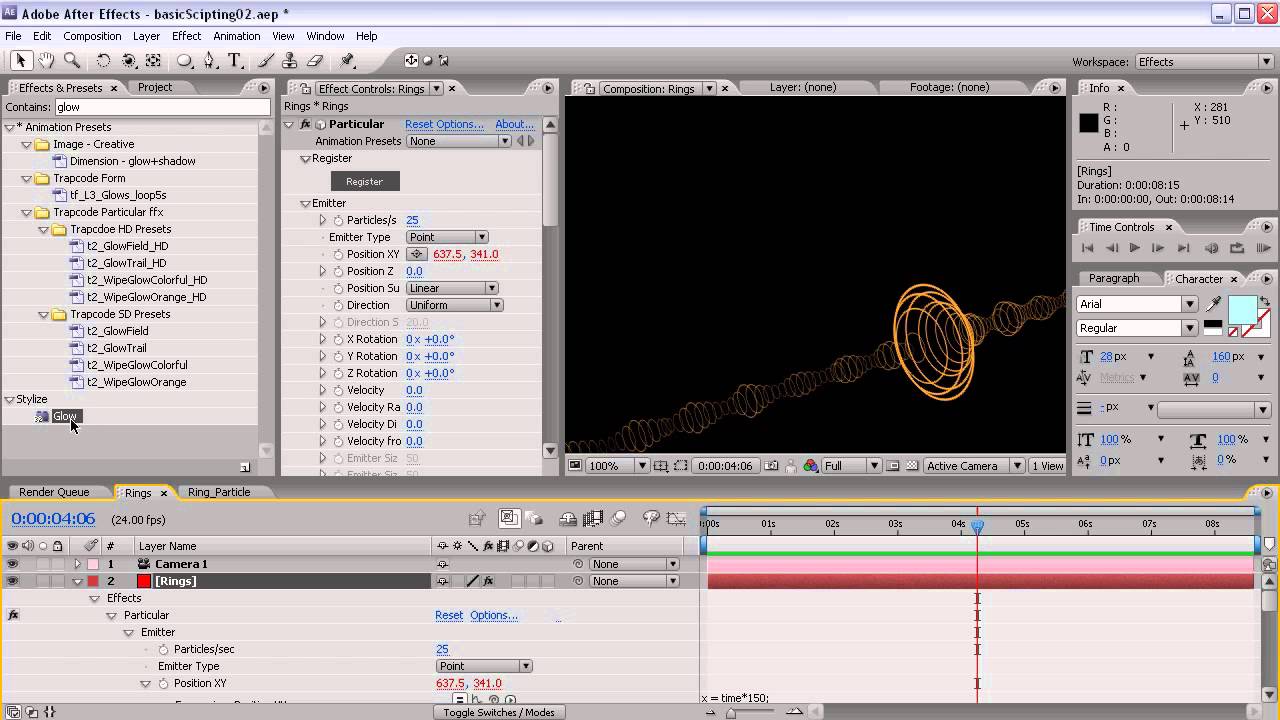Select the Pen tool

click(209, 61)
